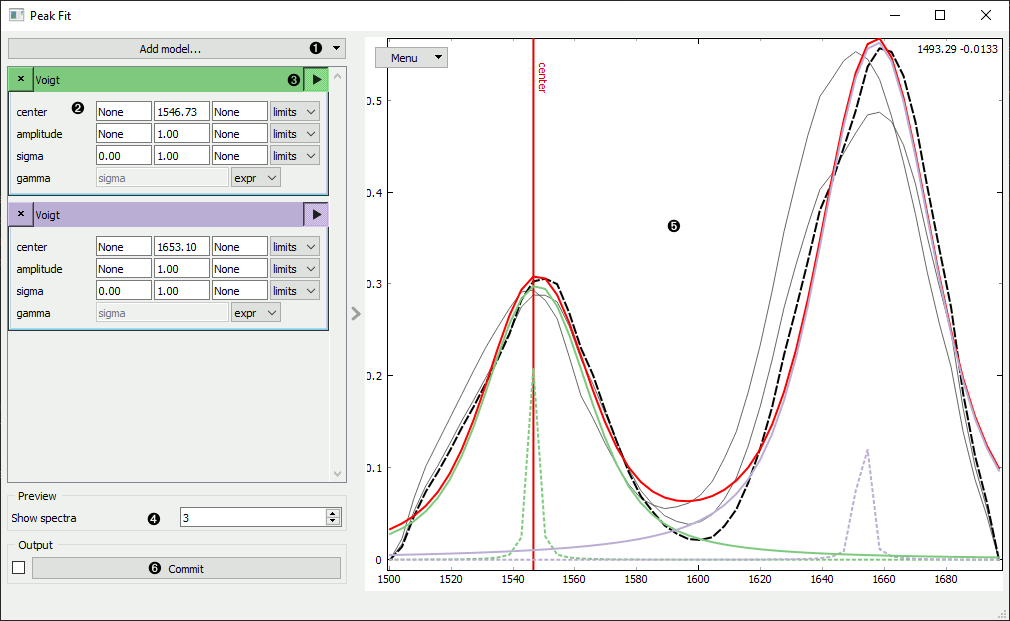Open the plot Menu dropdown
The height and width of the screenshot is (621, 1010).
[412, 58]
